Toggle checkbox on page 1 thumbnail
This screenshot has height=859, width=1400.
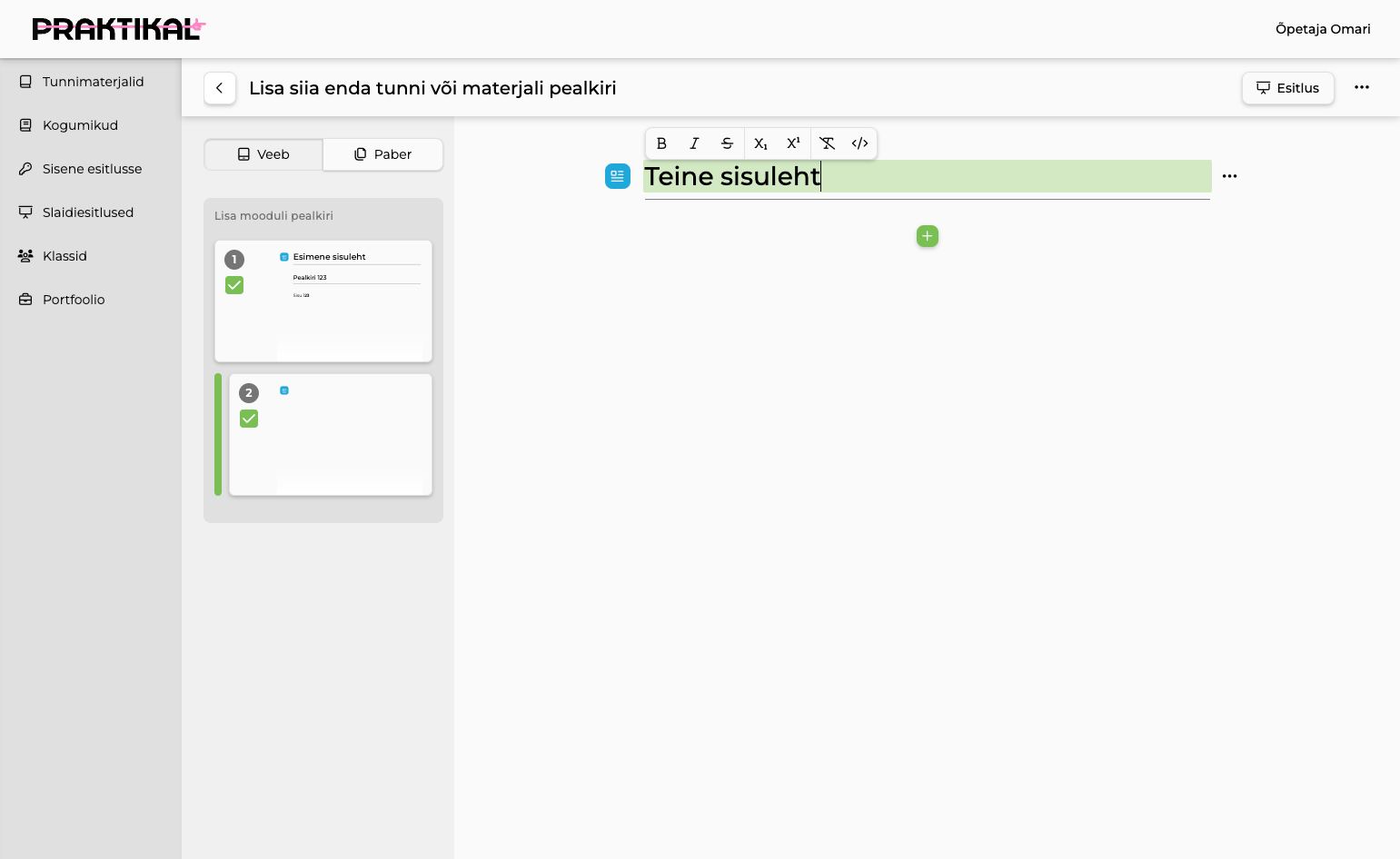[x=234, y=285]
